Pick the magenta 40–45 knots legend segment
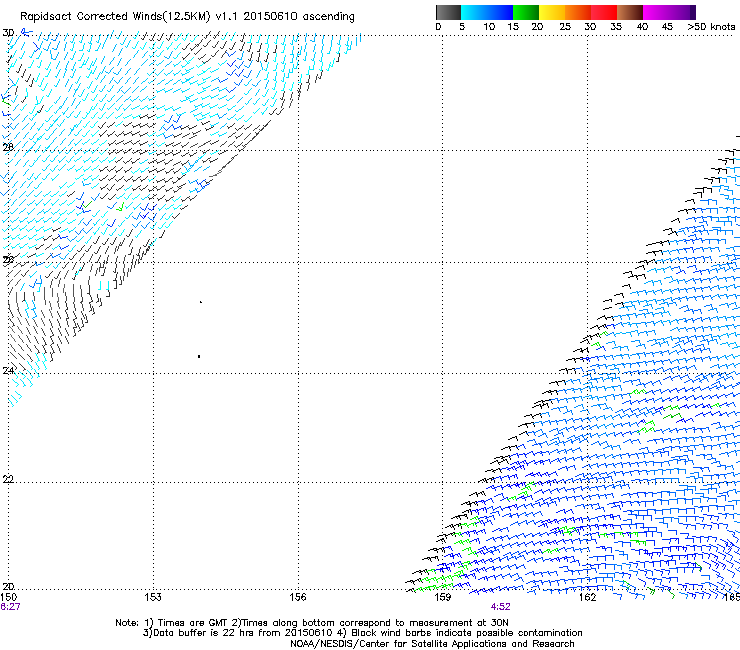The image size is (740, 650). [656, 12]
